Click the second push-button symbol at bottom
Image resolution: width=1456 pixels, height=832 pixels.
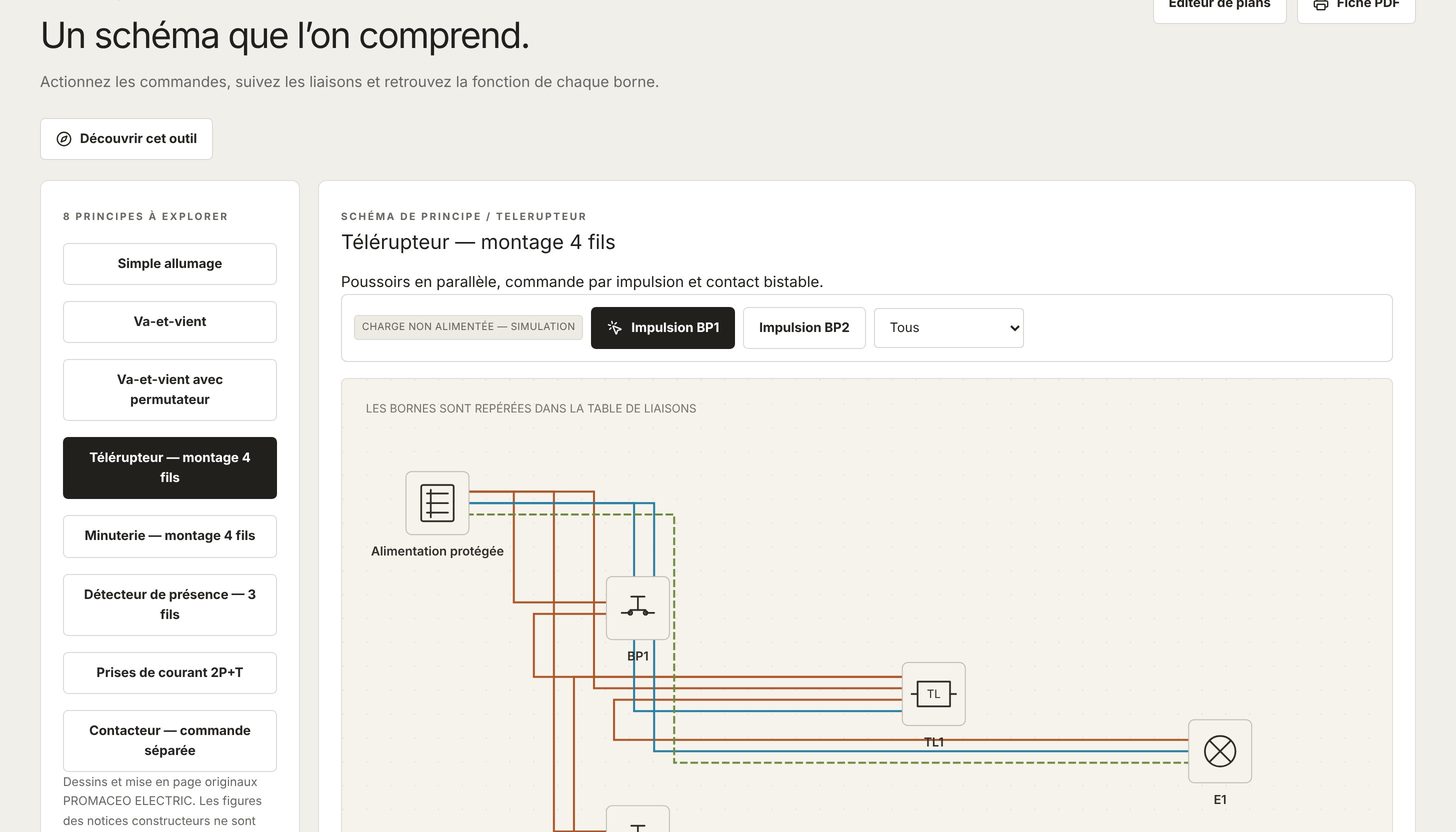(638, 819)
